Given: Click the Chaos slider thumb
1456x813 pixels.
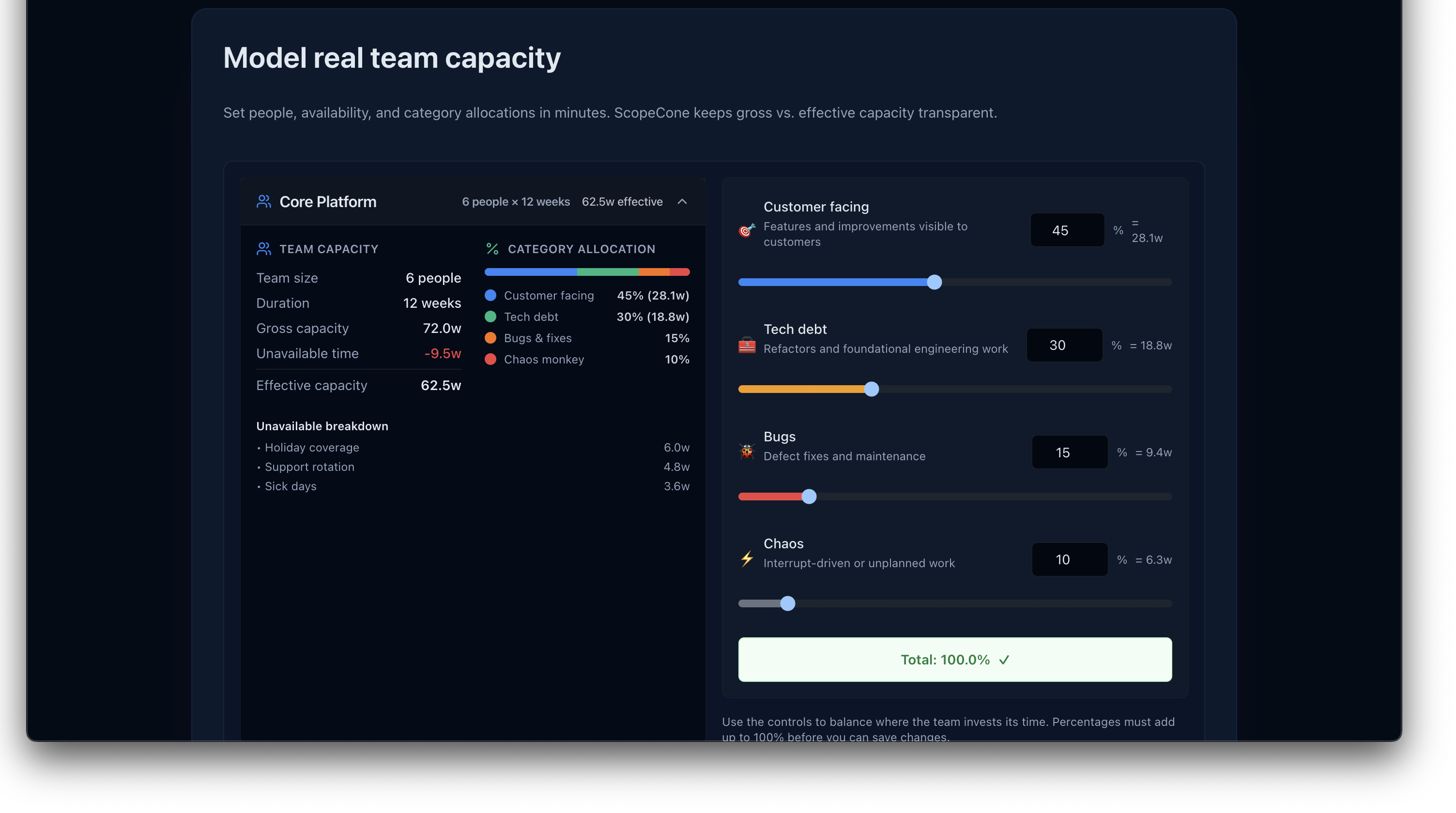Looking at the screenshot, I should 787,603.
